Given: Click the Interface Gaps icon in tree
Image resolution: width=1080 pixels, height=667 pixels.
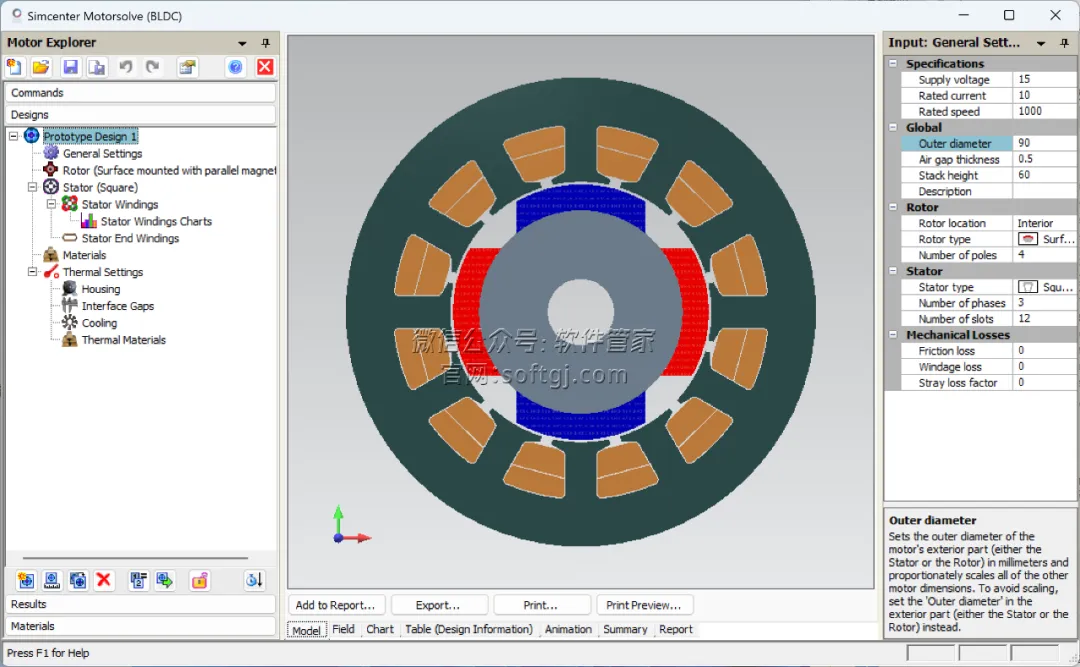Looking at the screenshot, I should (x=70, y=305).
